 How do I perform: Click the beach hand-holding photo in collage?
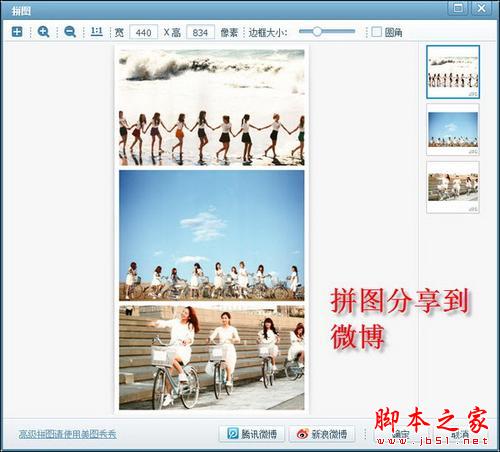[x=212, y=108]
